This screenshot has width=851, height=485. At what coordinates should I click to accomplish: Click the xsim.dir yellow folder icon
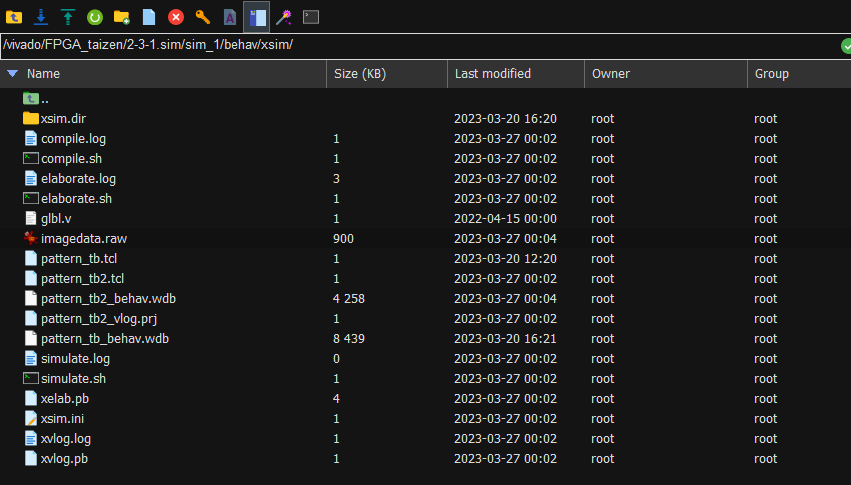point(31,118)
